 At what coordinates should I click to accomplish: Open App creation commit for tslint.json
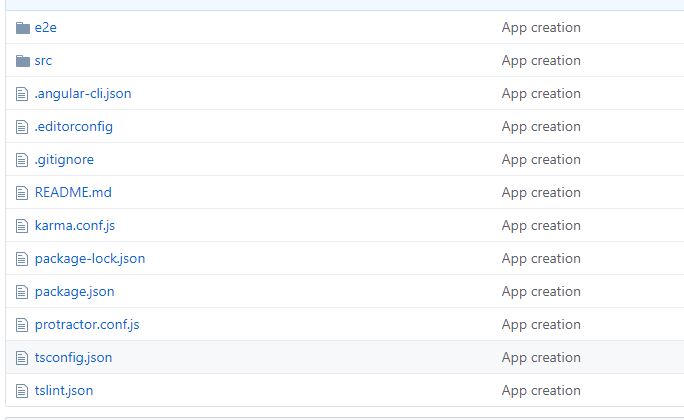coord(541,391)
